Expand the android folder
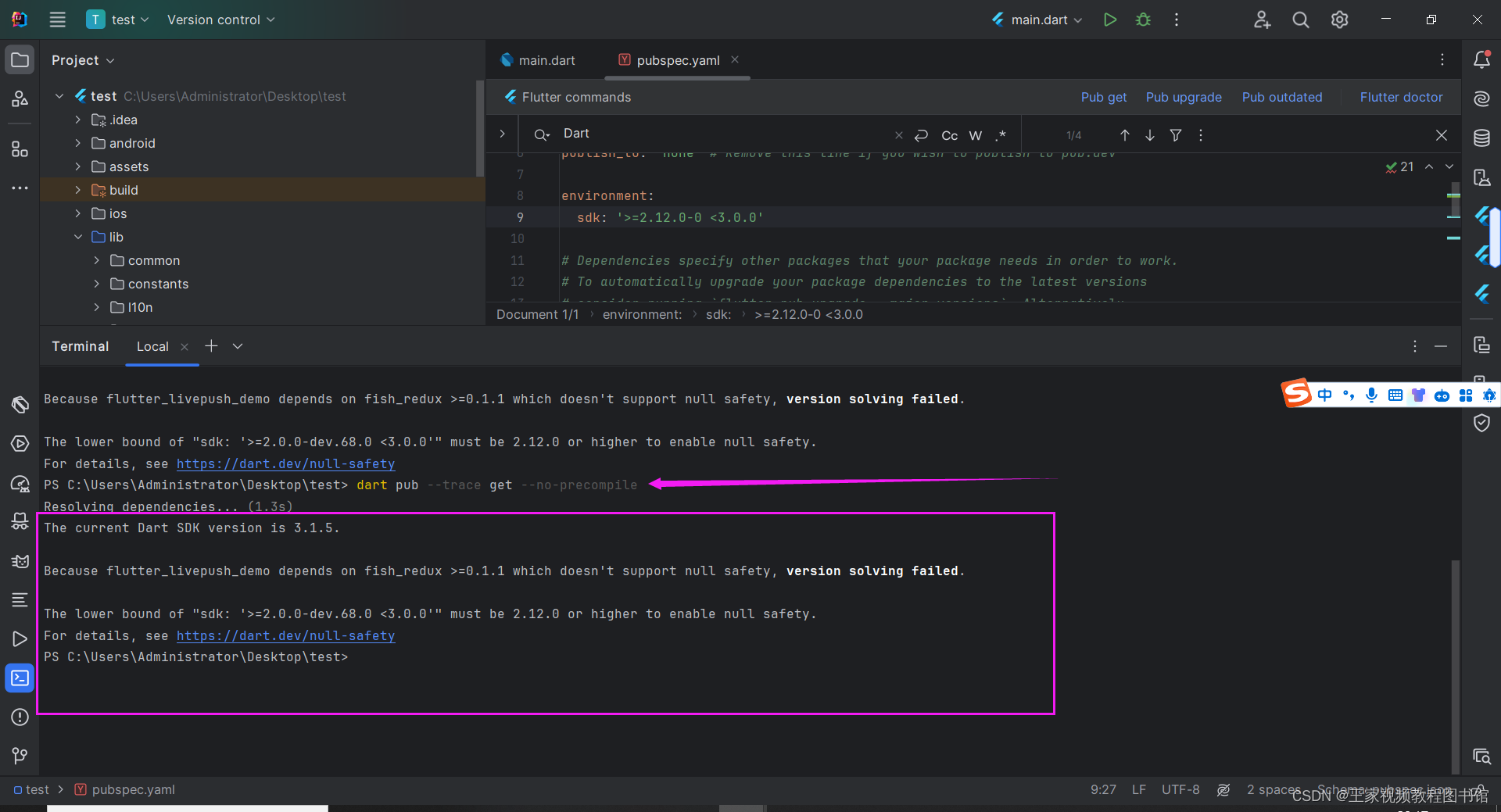The image size is (1501, 812). click(x=77, y=143)
